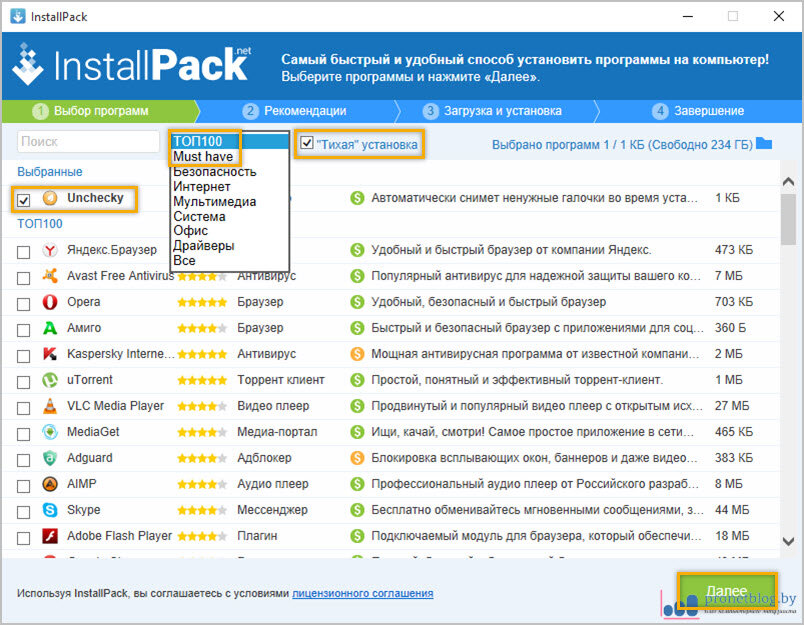Click the Поиск search field
804x625 pixels.
click(88, 142)
